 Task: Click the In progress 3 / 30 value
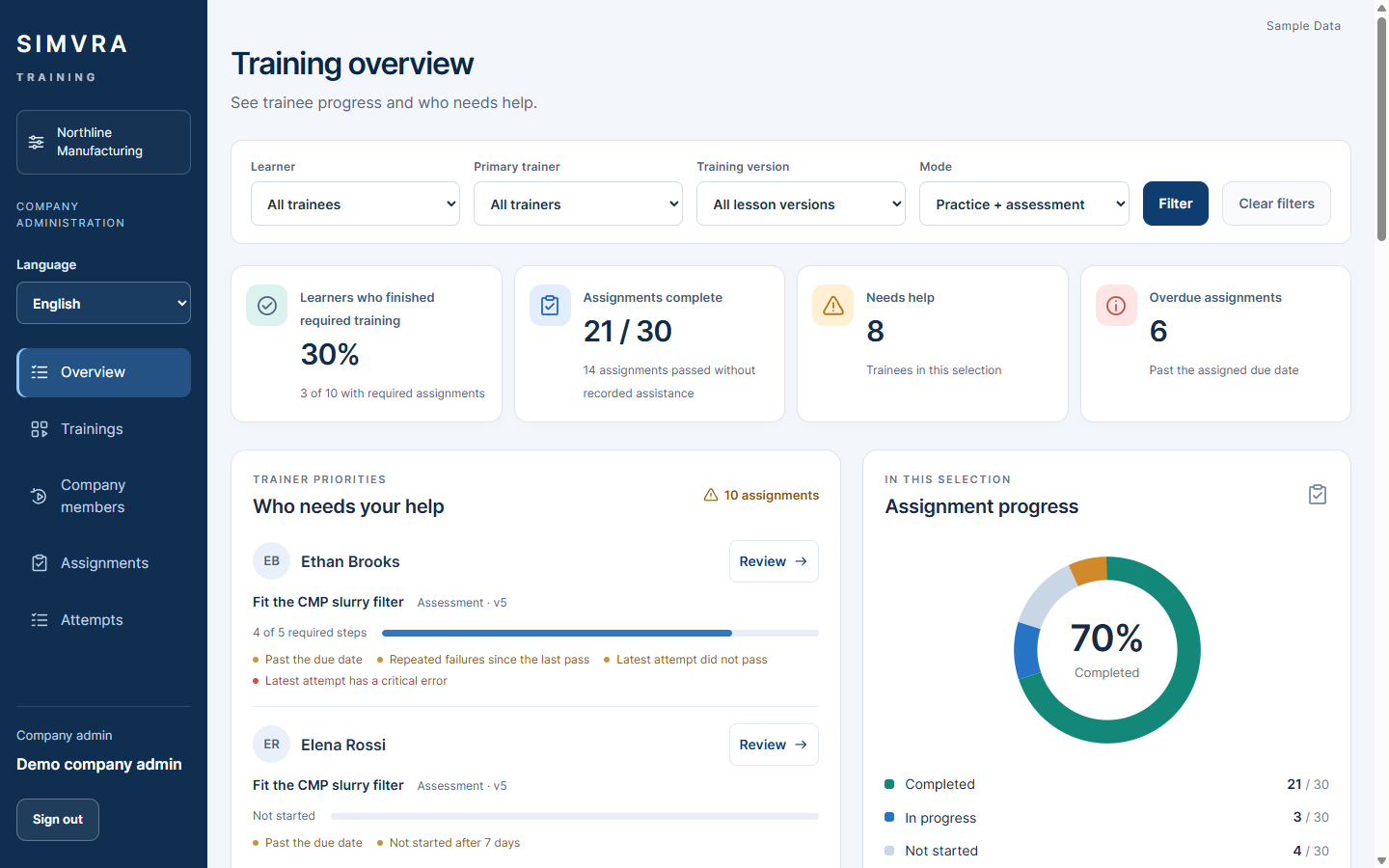pos(1311,817)
